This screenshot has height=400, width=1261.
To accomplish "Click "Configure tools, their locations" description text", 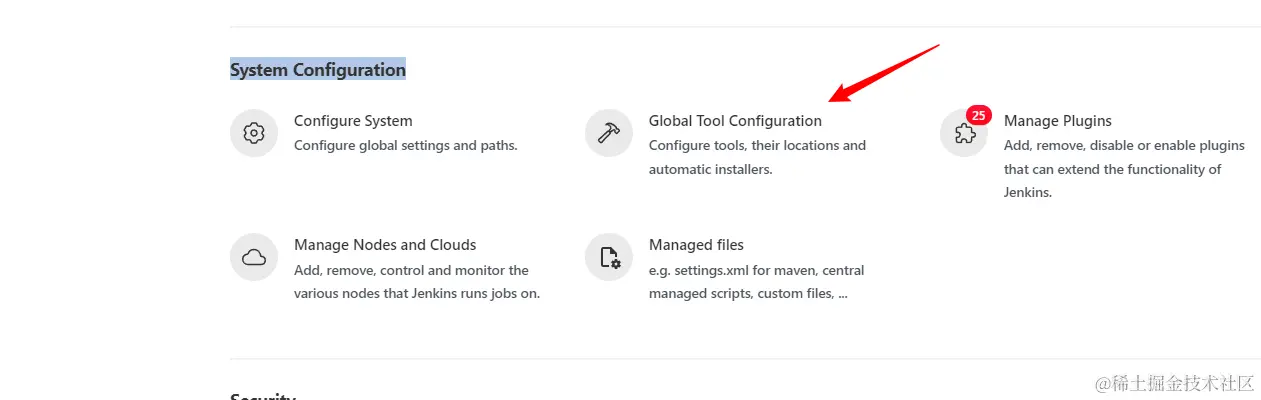I will (757, 146).
